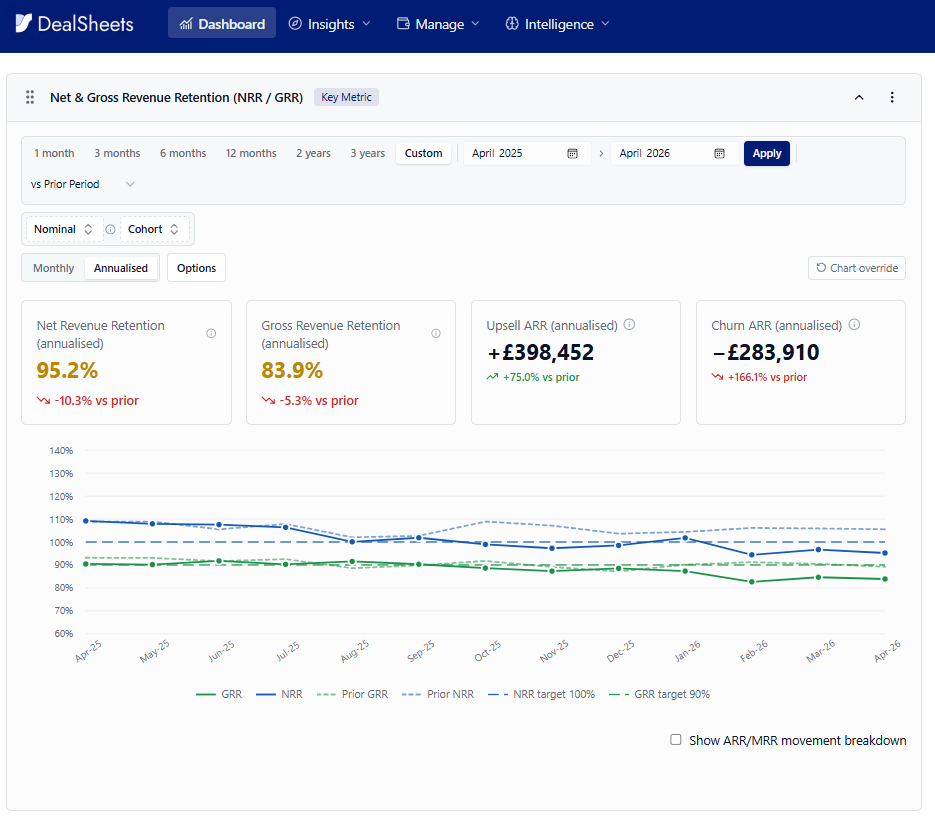Click Gross Revenue Retention info icon
935x819 pixels.
click(436, 333)
